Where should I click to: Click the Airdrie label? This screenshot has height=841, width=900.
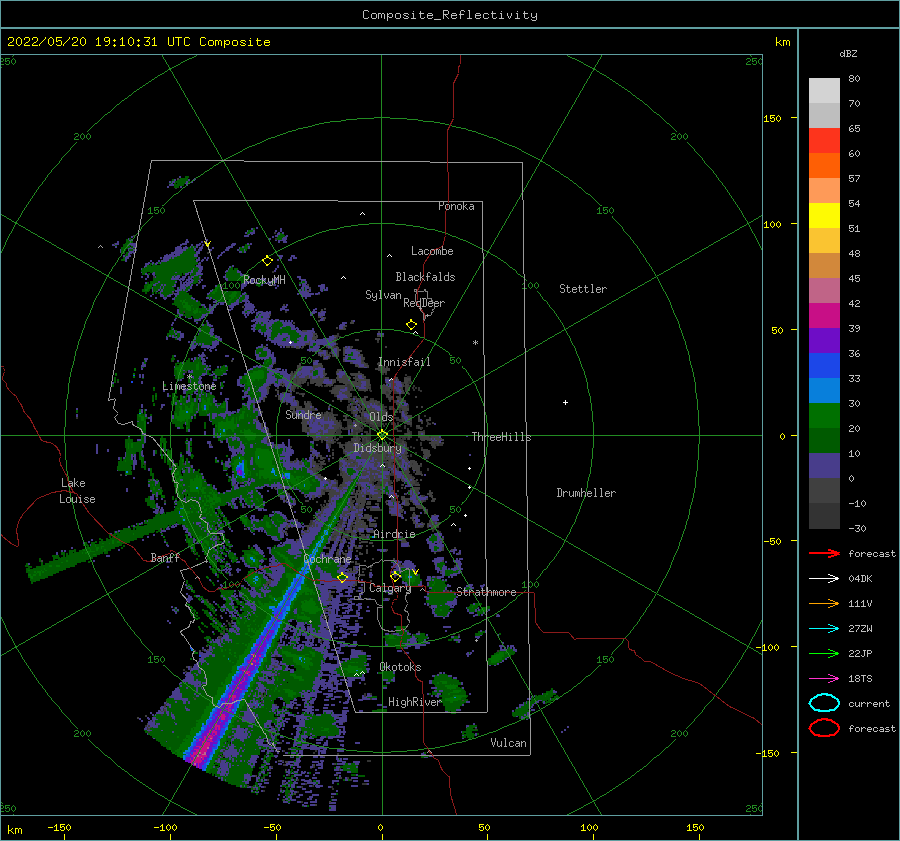tap(394, 534)
